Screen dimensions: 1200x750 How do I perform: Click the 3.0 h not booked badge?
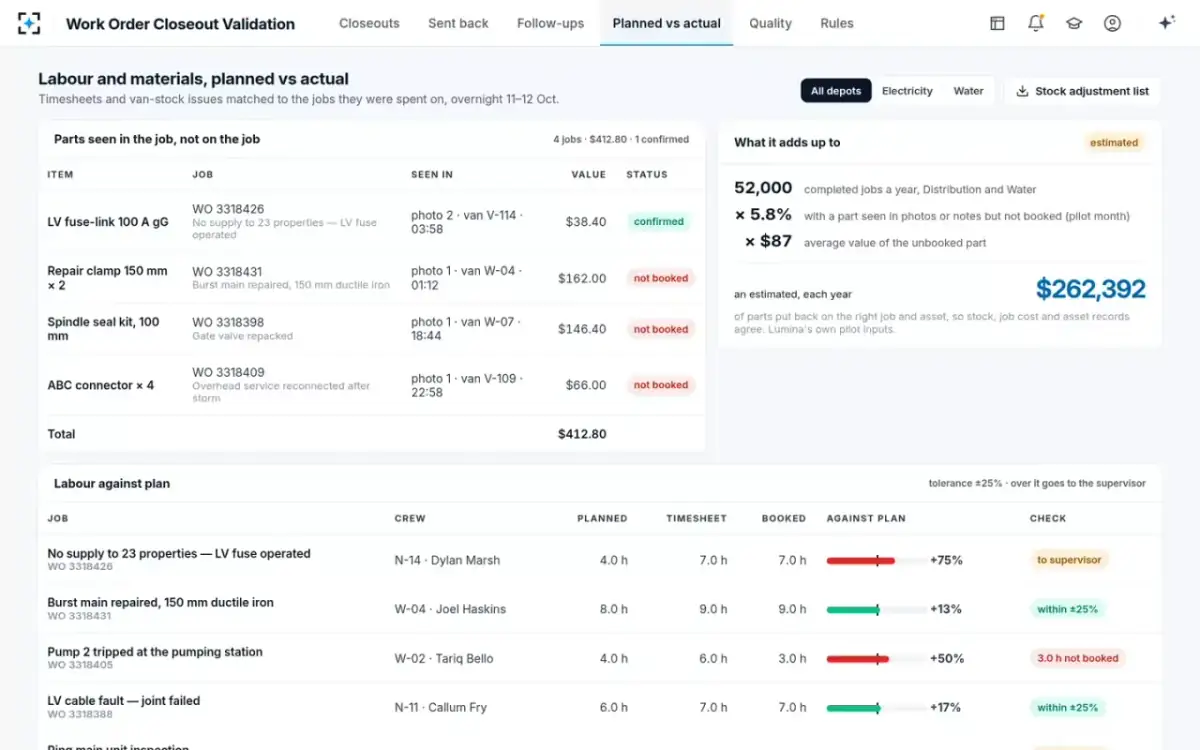click(x=1078, y=658)
